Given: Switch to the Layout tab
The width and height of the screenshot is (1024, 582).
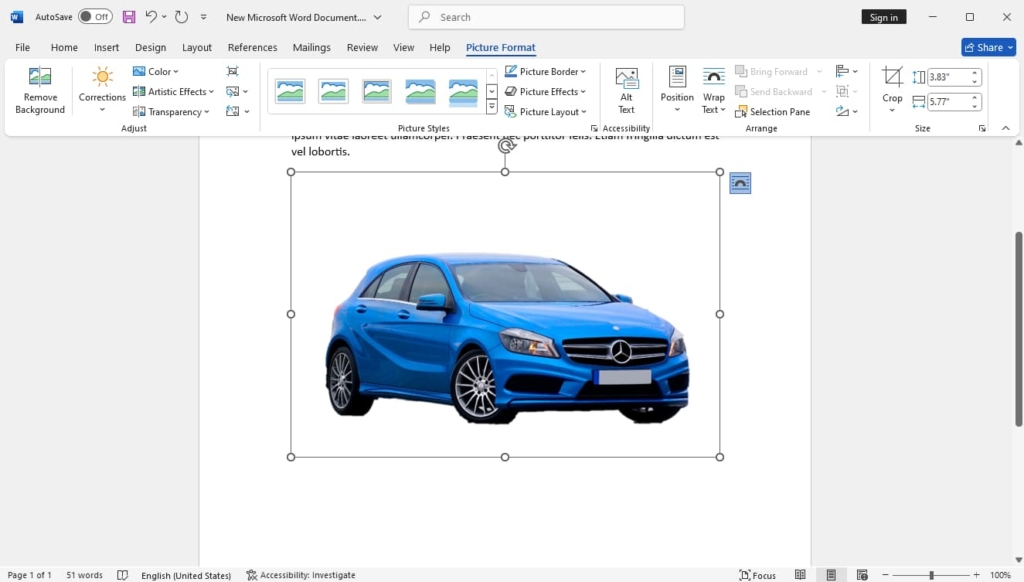Looking at the screenshot, I should [197, 47].
